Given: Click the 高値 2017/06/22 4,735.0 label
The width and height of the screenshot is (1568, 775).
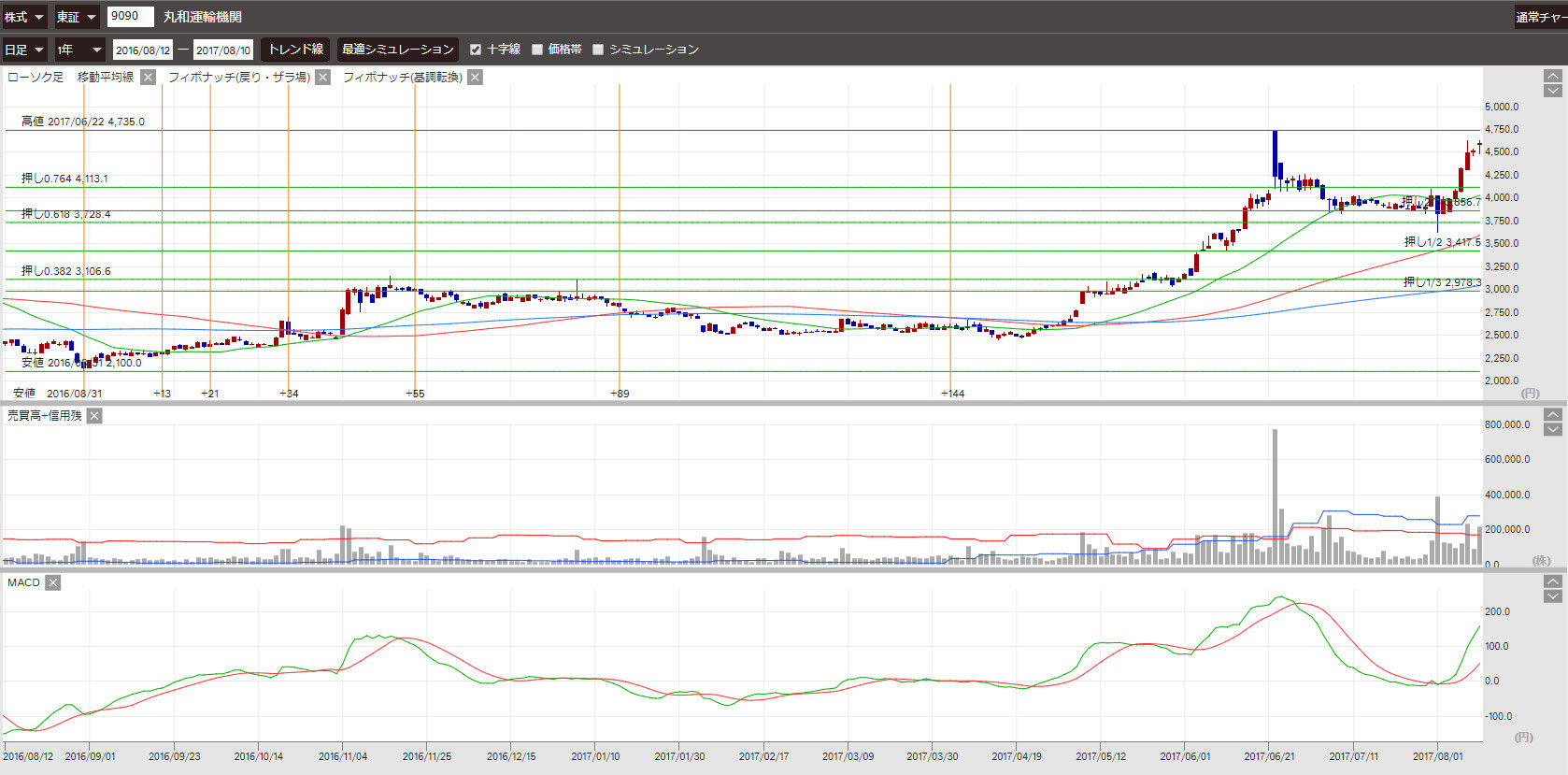Looking at the screenshot, I should [83, 122].
